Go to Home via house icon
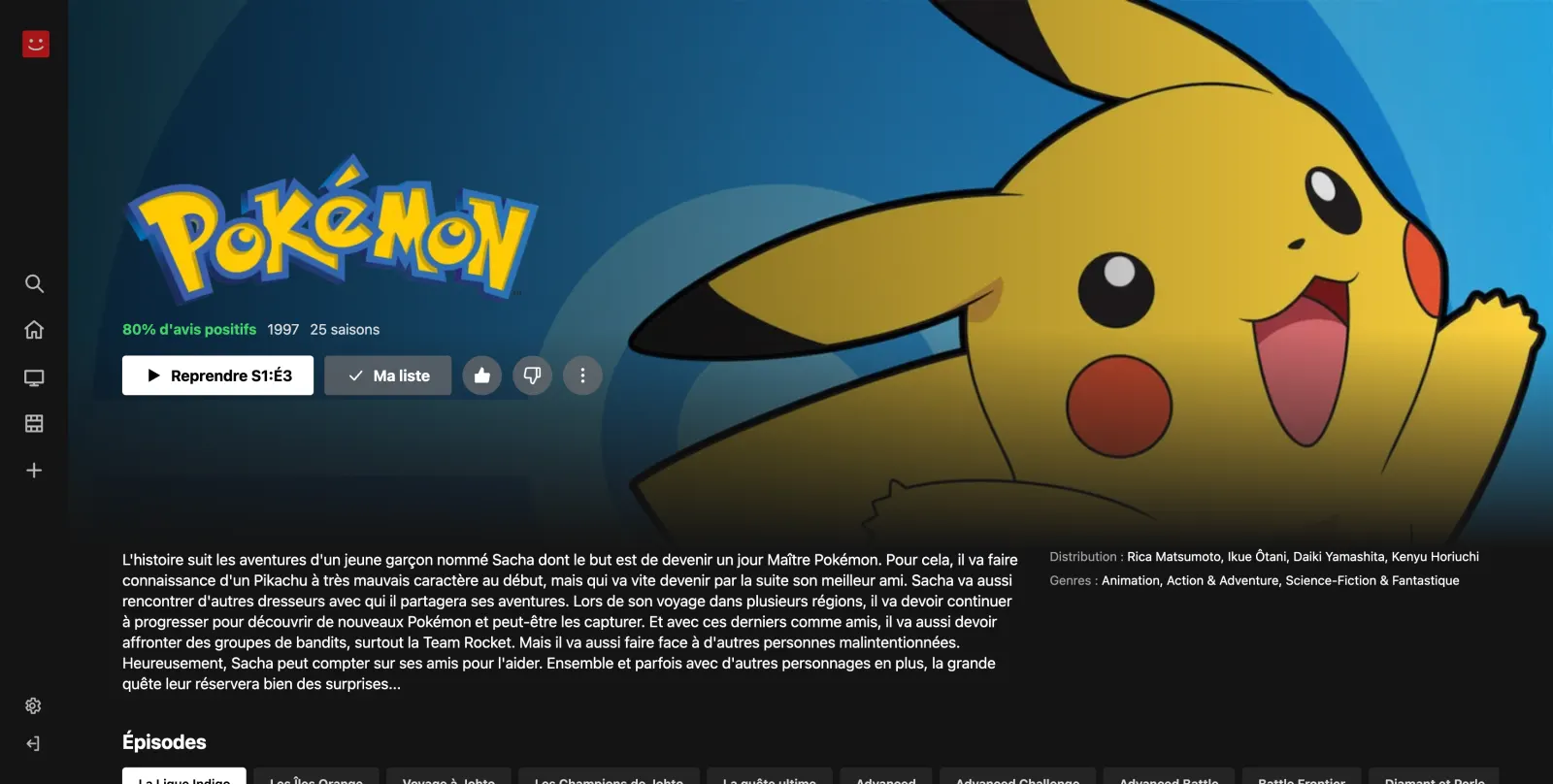1553x784 pixels. pos(34,330)
